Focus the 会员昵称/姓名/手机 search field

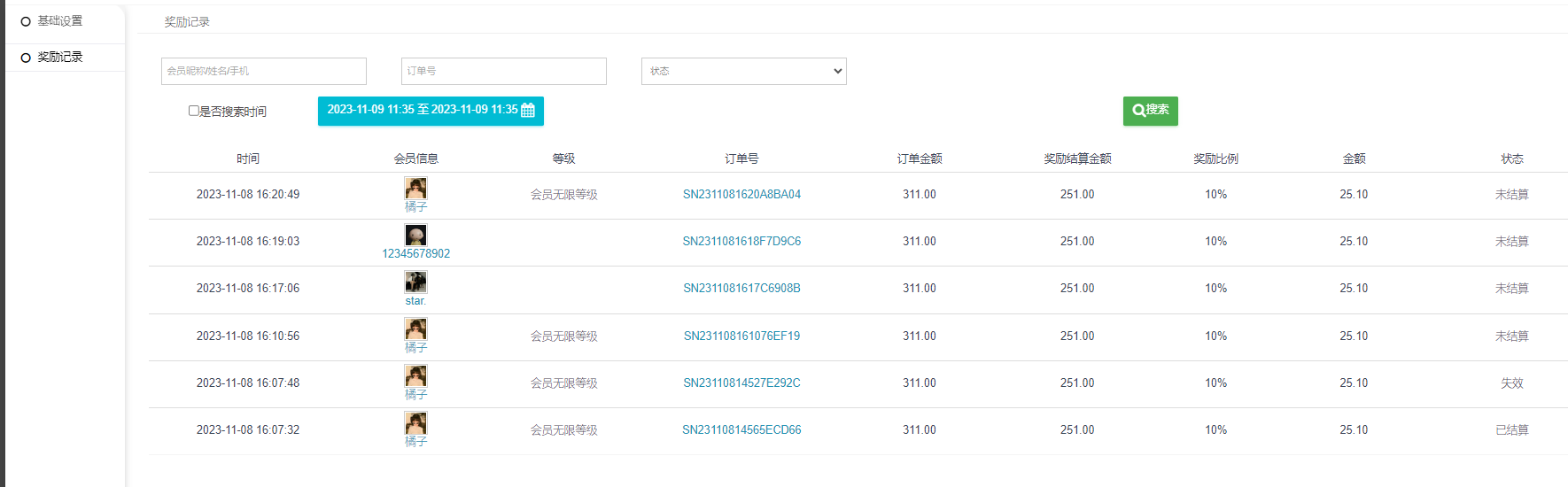(x=263, y=72)
